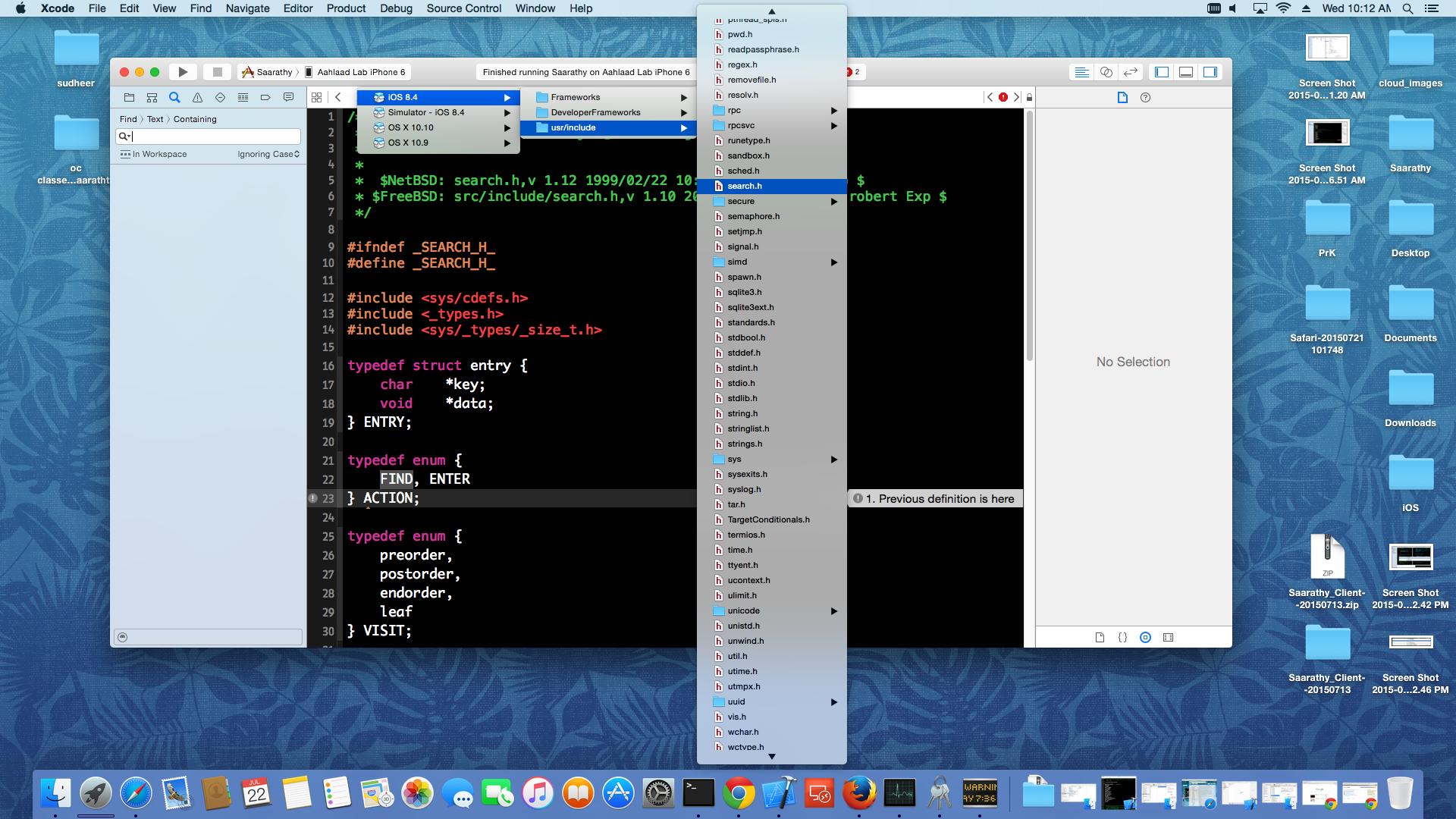The image size is (1456, 819).
Task: Select unistd.h from the file list
Action: (772, 626)
